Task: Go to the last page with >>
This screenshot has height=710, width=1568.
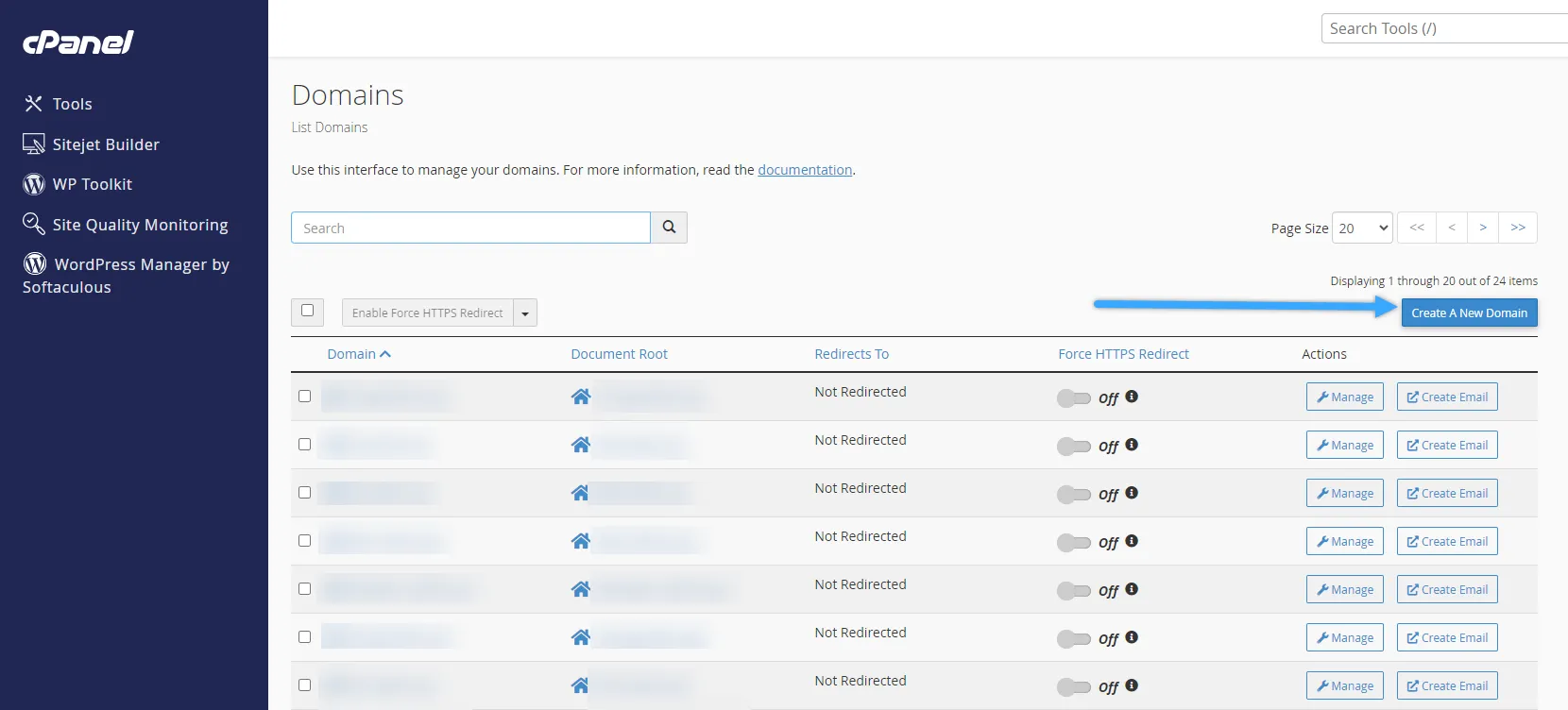Action: pyautogui.click(x=1518, y=228)
